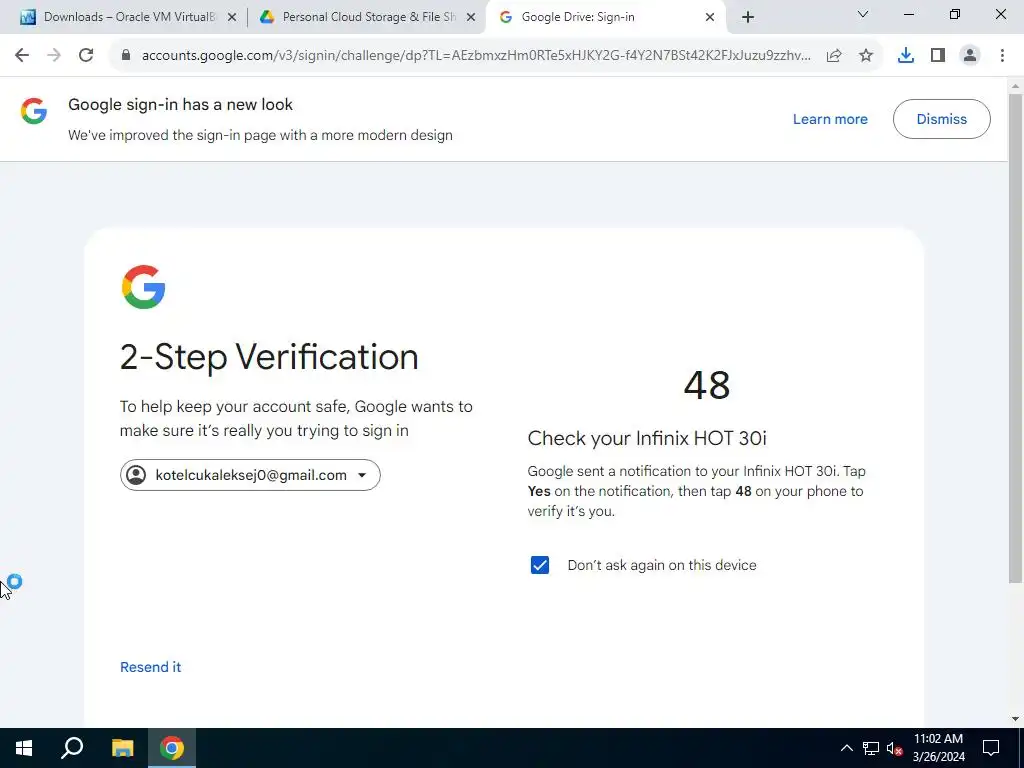Viewport: 1024px width, 768px height.
Task: Share this page icon in address bar
Action: click(x=834, y=56)
